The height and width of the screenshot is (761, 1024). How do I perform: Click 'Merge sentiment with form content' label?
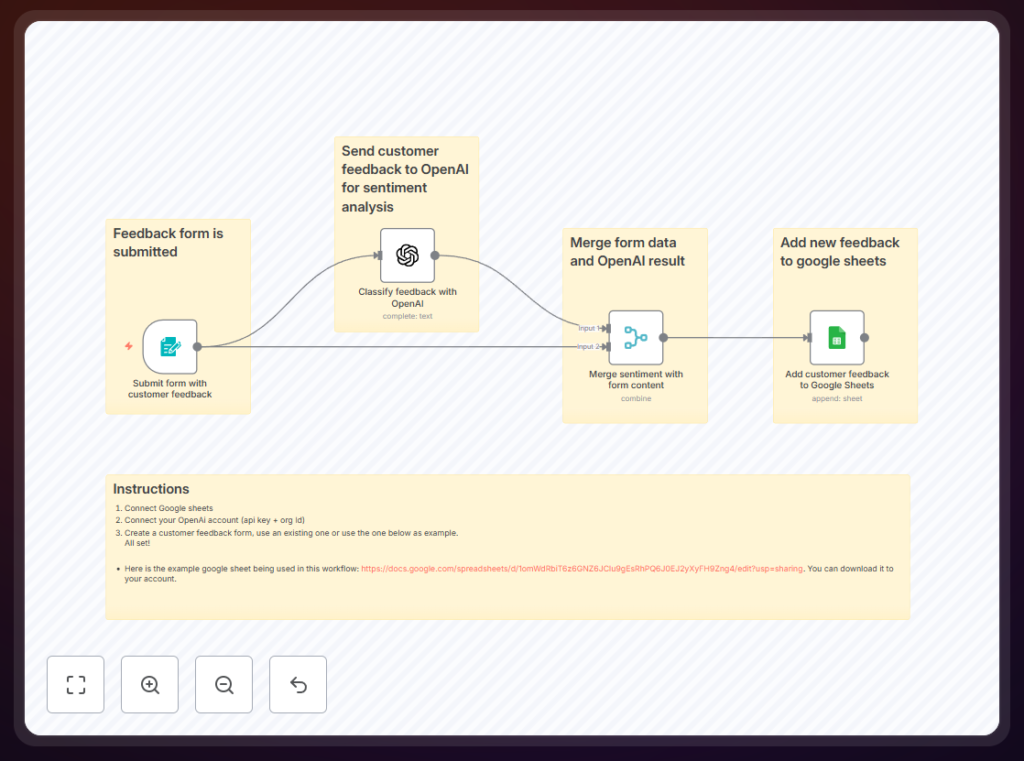pos(635,380)
